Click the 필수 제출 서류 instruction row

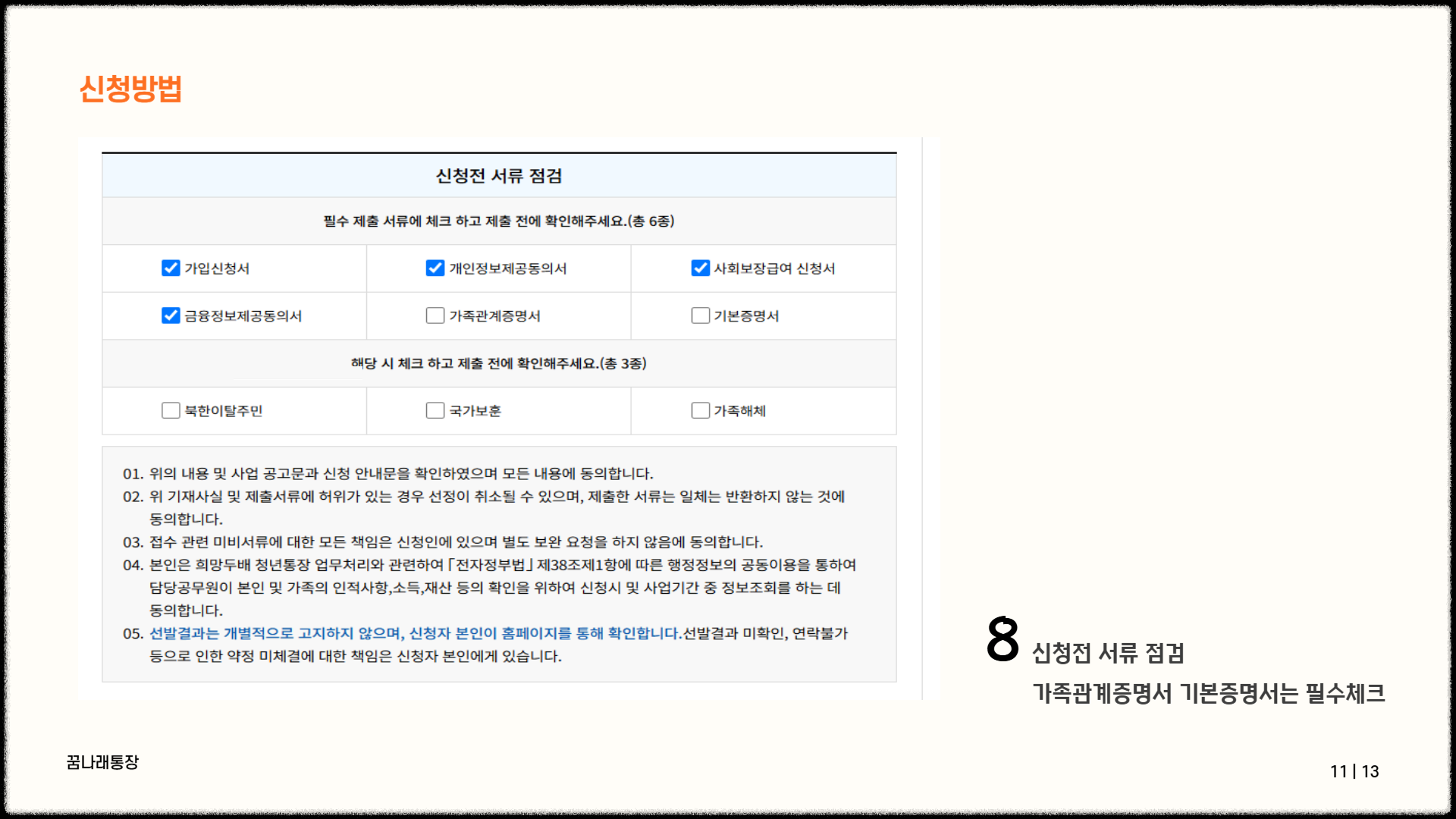click(x=499, y=221)
